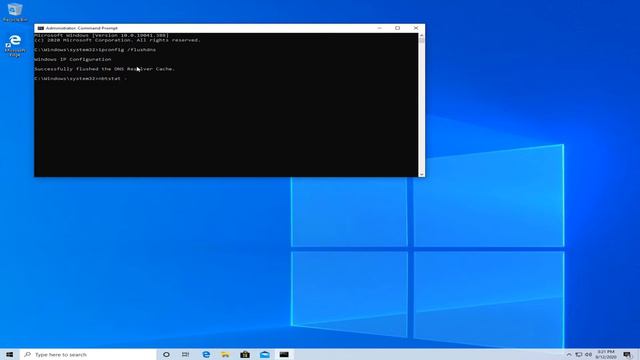Image resolution: width=640 pixels, height=360 pixels.
Task: Open the Recycle Bin desktop icon
Action: click(x=15, y=11)
